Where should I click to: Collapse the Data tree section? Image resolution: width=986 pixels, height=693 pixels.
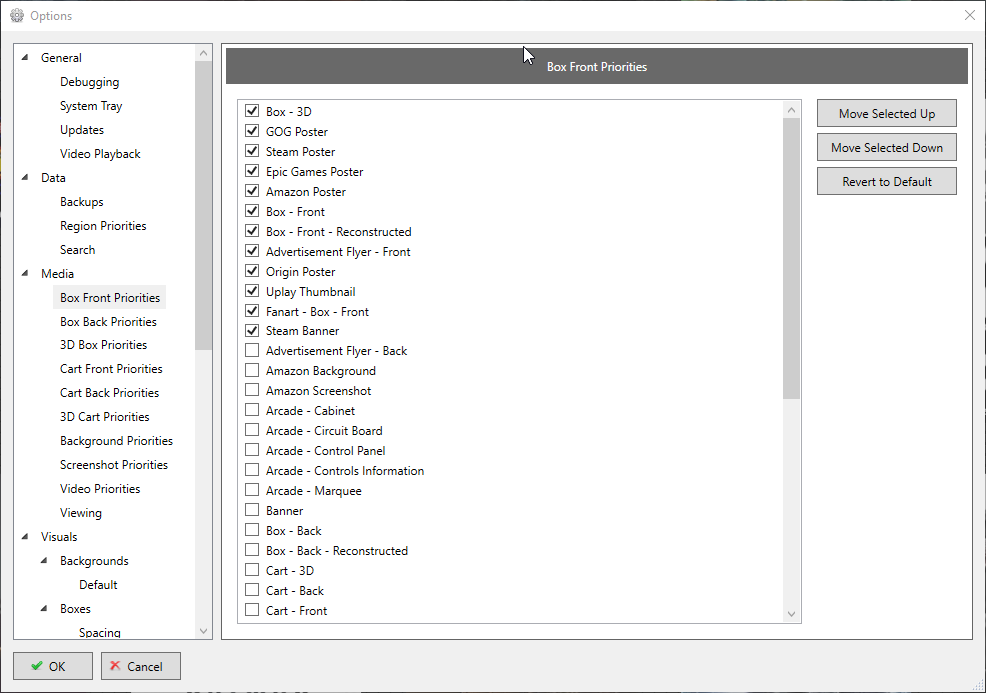(25, 177)
